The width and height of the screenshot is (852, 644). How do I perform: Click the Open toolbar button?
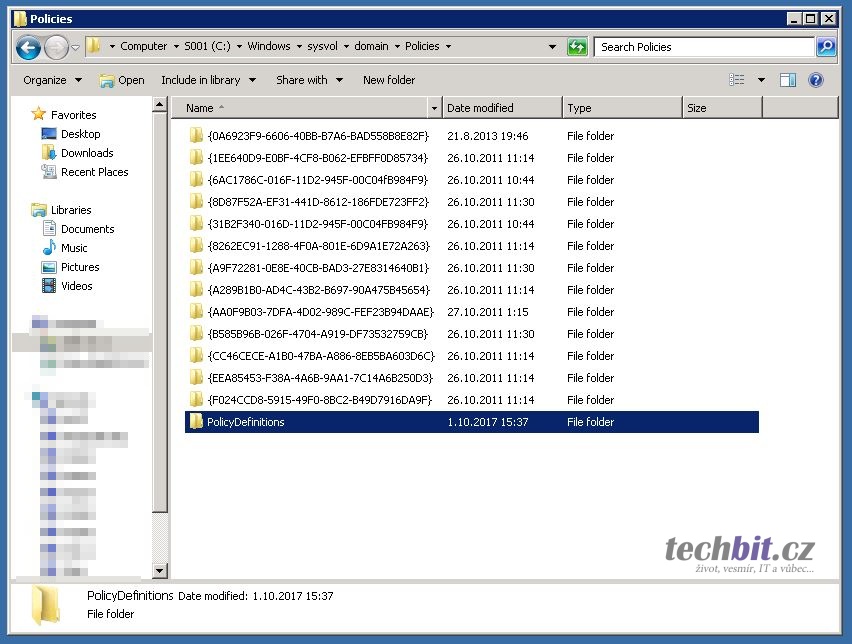pos(122,80)
